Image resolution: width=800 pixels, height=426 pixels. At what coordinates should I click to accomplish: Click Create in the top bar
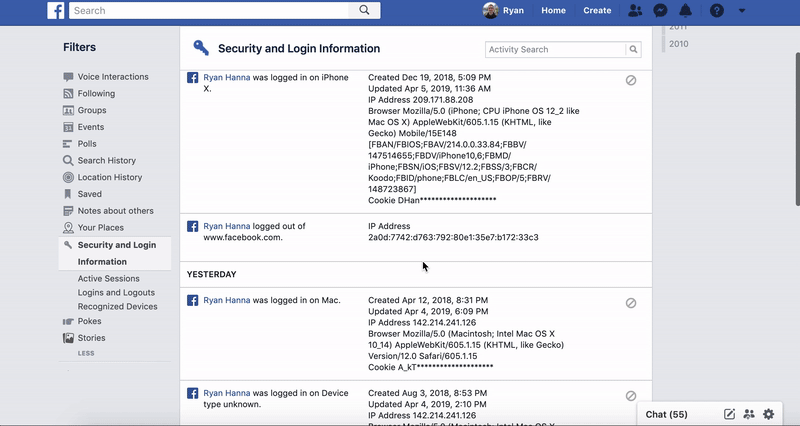(597, 10)
